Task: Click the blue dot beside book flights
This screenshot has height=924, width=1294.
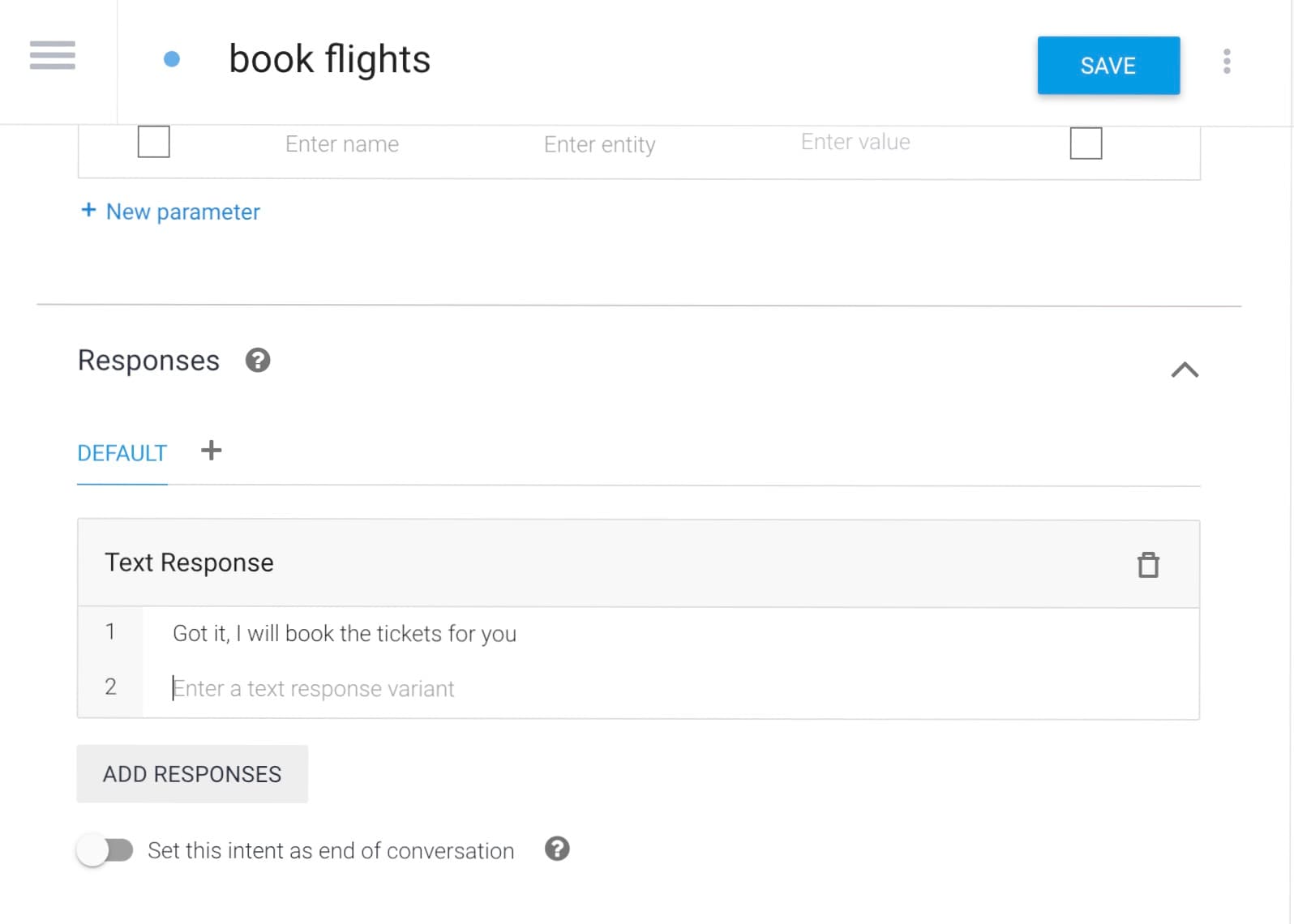Action: [x=172, y=59]
